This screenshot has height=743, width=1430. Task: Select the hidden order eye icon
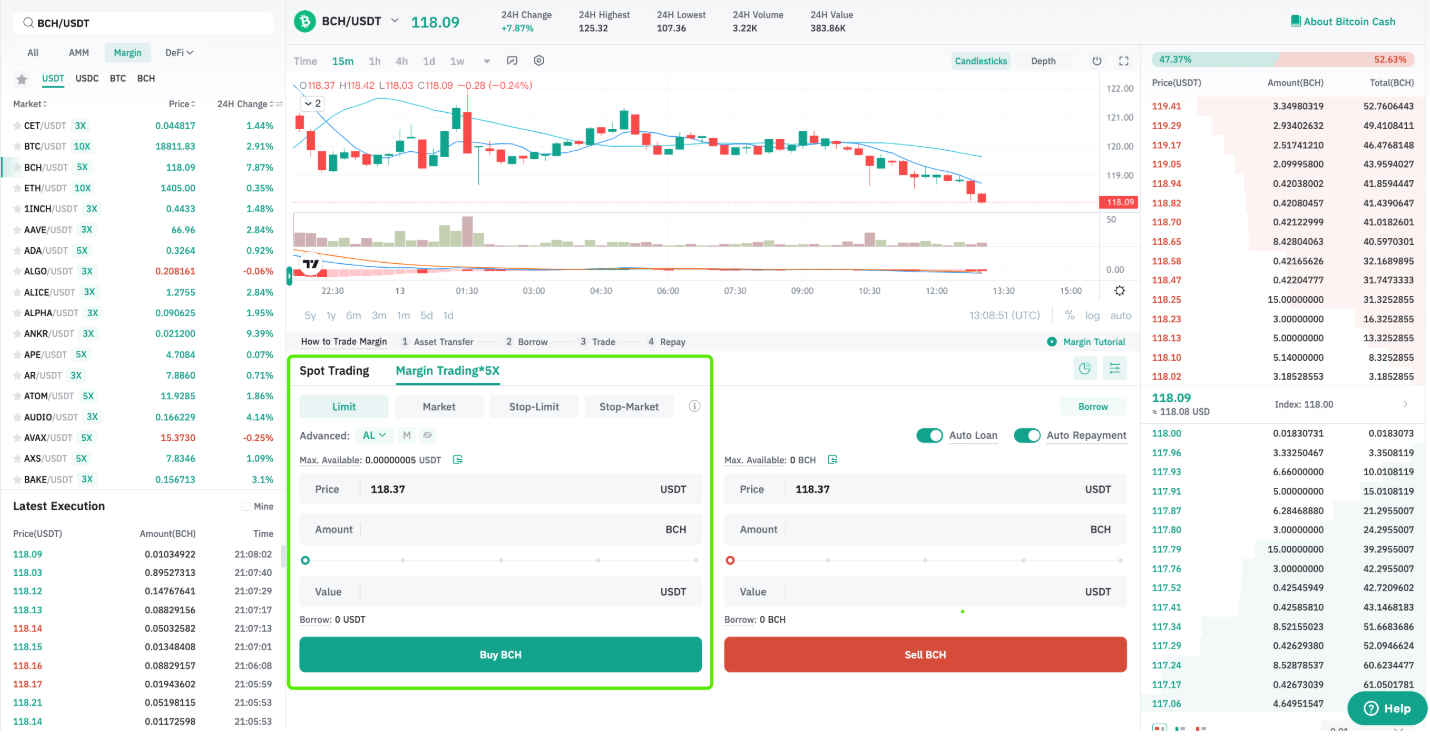pos(427,436)
